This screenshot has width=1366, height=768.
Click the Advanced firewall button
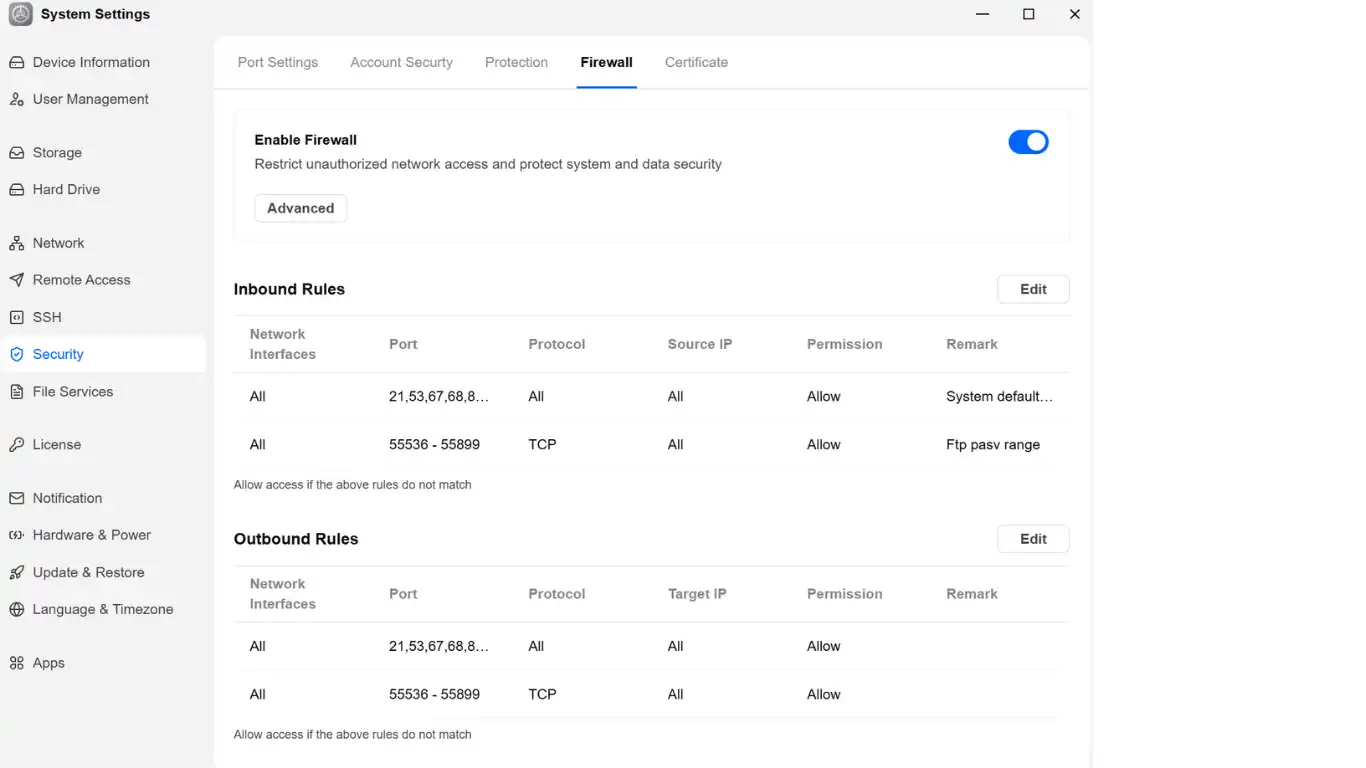coord(300,208)
